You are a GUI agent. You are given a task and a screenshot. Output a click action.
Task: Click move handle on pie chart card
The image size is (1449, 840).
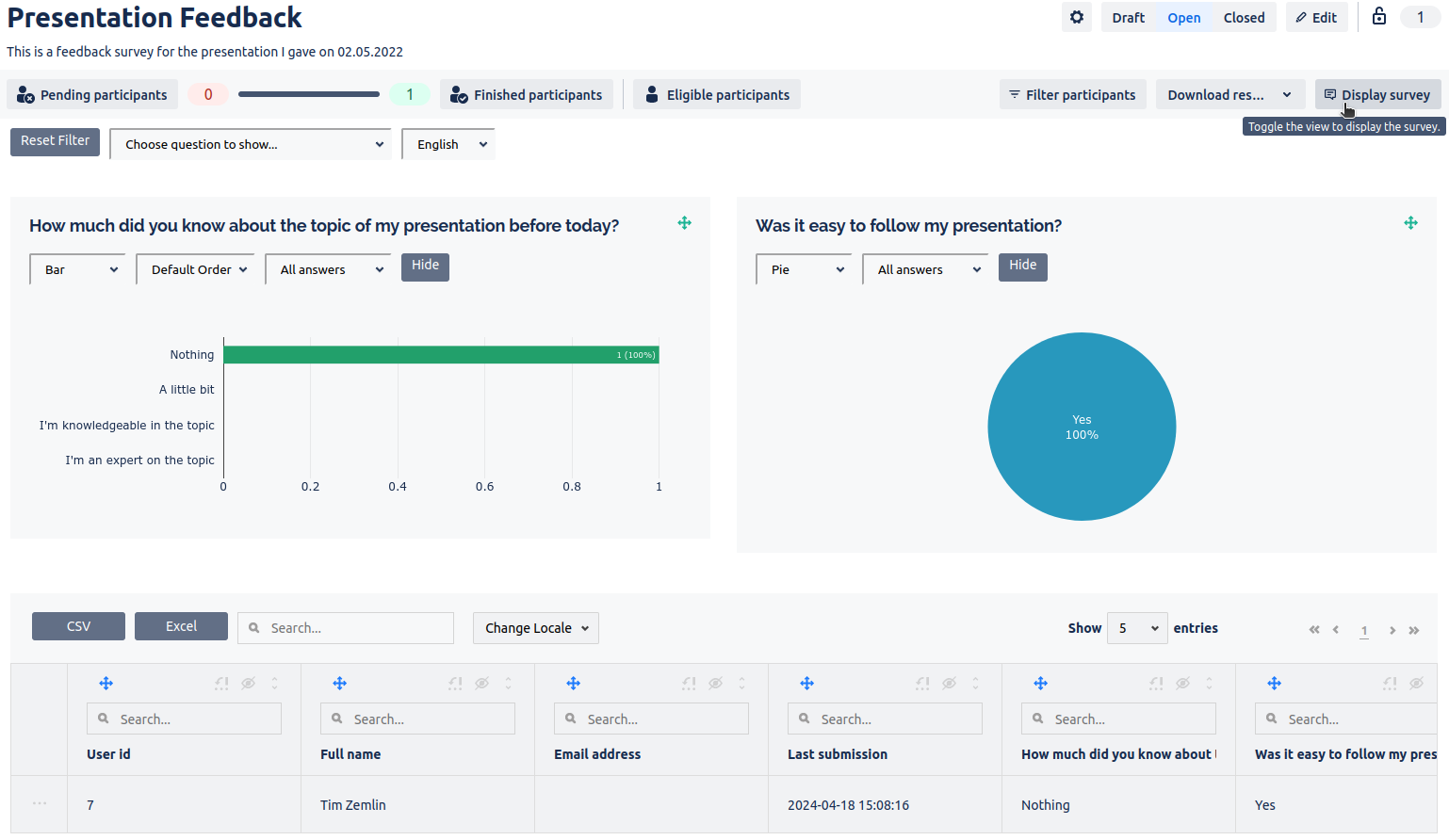coord(1410,223)
